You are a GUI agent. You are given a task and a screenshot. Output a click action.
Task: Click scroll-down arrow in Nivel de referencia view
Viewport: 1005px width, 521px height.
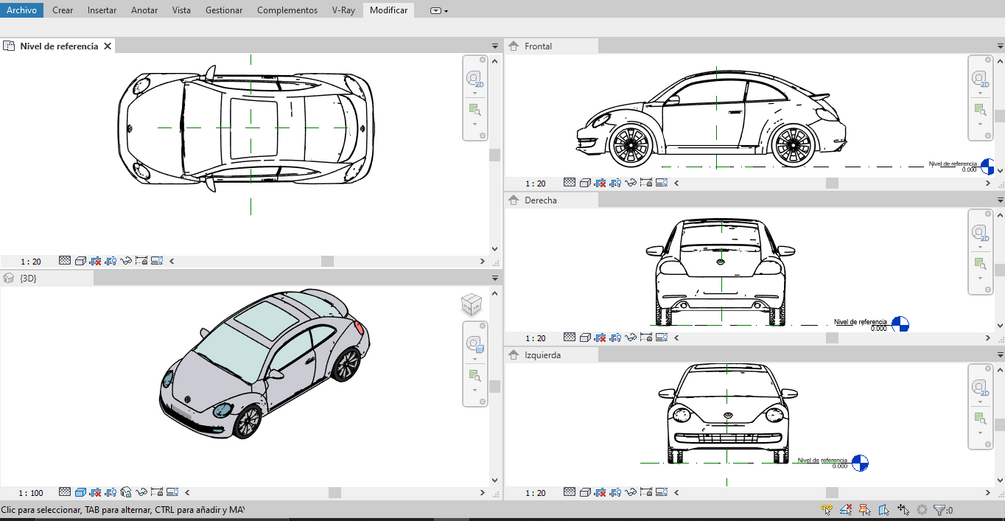[x=495, y=249]
